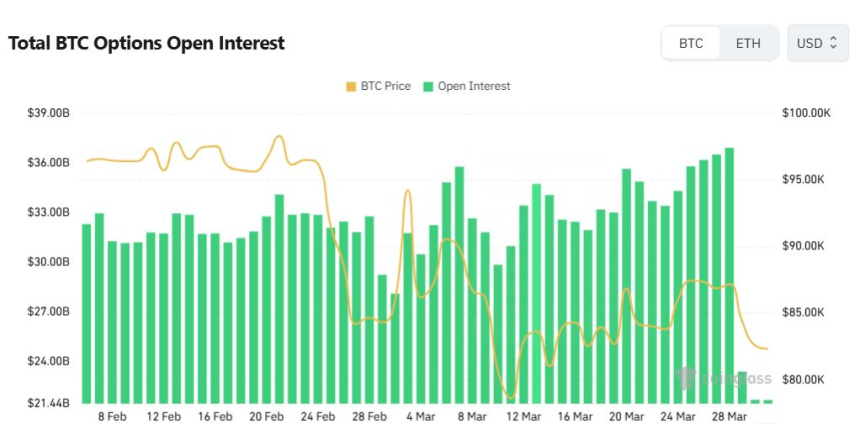Image resolution: width=860 pixels, height=424 pixels.
Task: Select the tallest Open Interest bar near 28 Mar
Action: click(x=729, y=275)
